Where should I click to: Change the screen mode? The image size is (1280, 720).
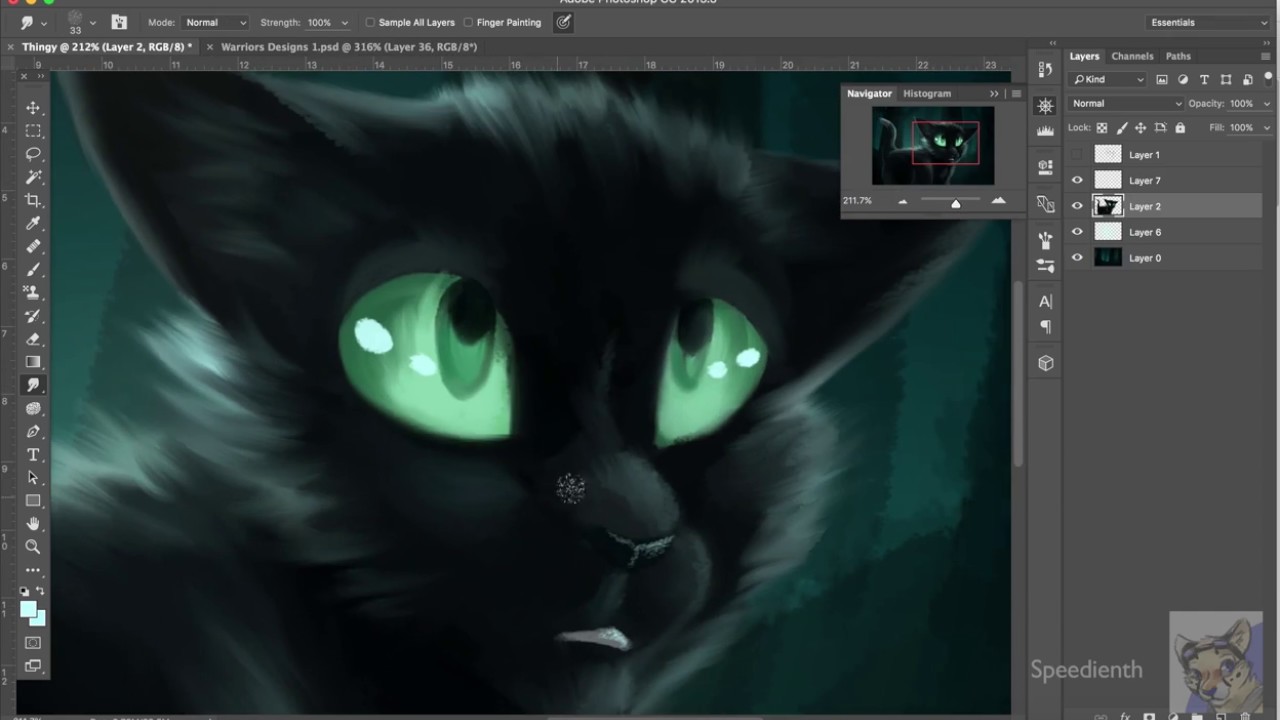pyautogui.click(x=33, y=666)
